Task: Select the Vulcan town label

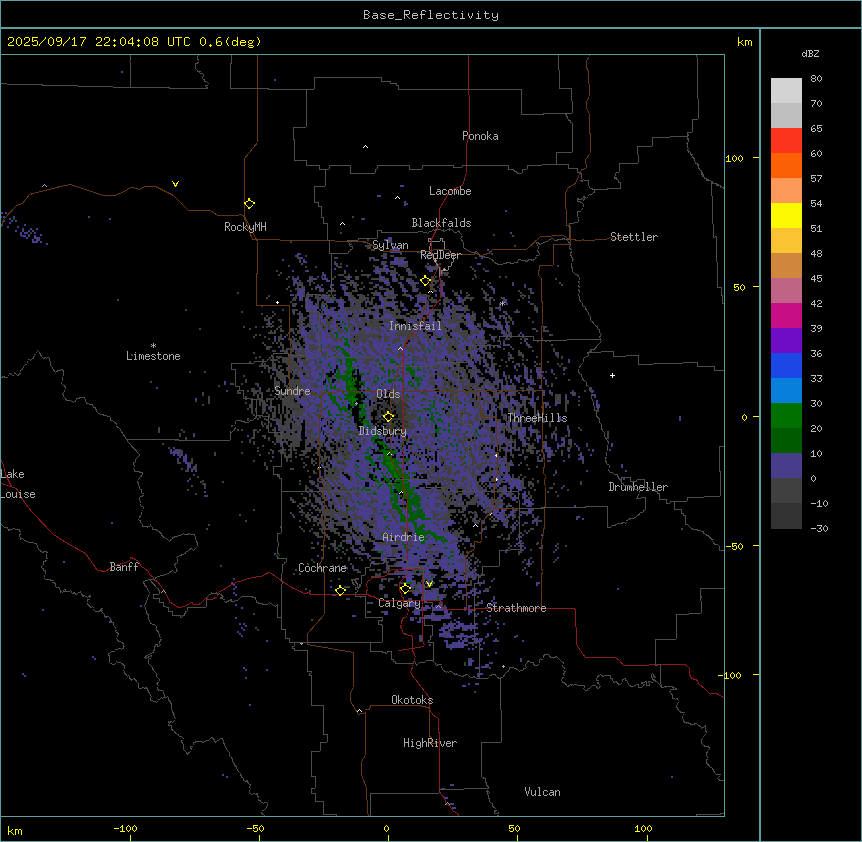Action: 542,792
